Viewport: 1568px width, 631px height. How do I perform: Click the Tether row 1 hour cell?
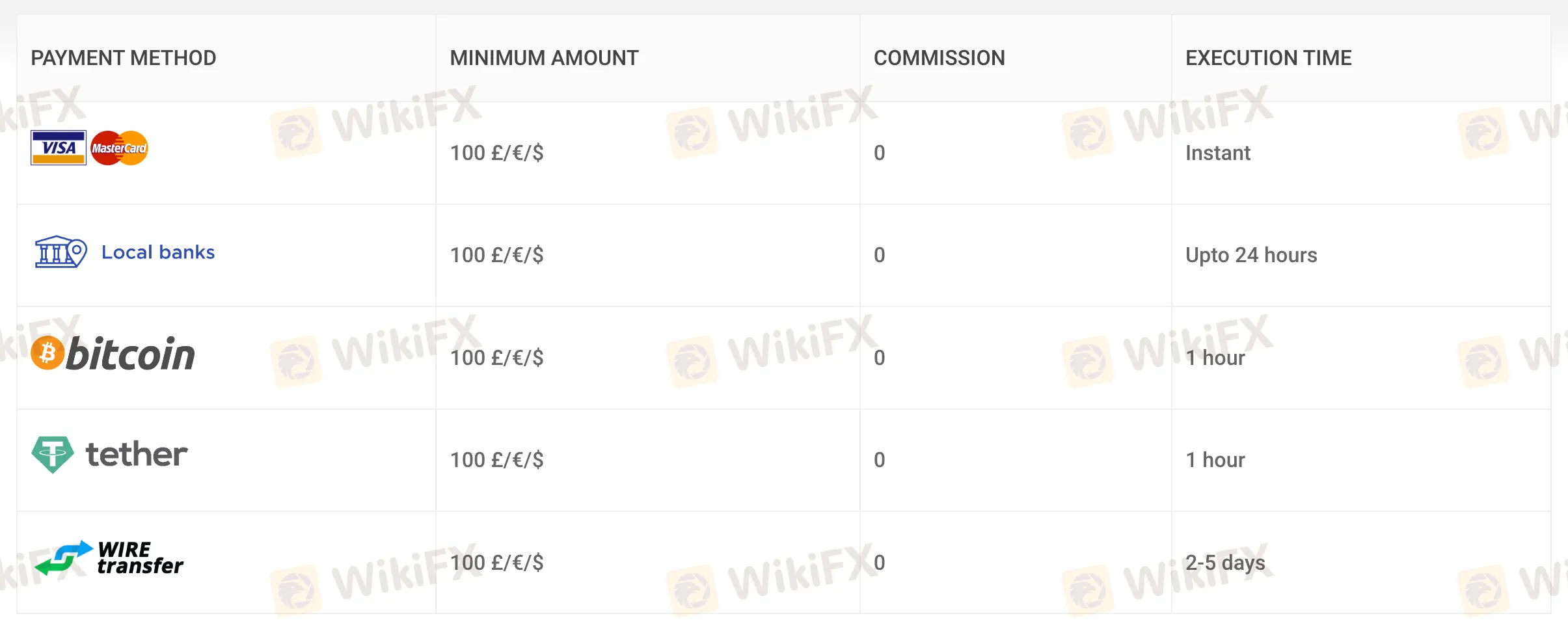click(1215, 460)
